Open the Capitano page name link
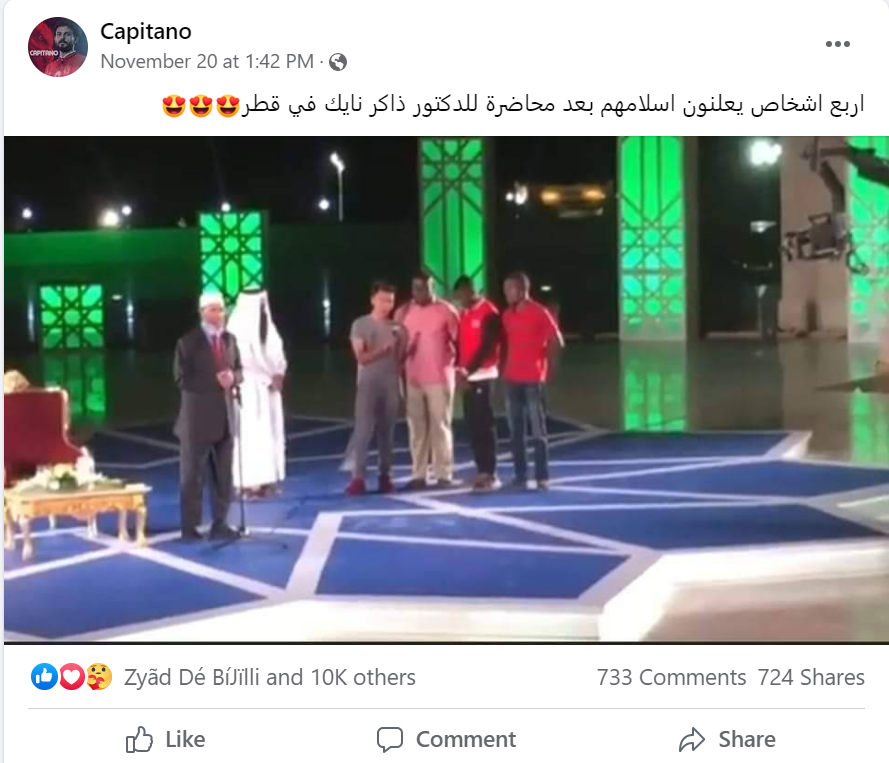 pos(146,31)
